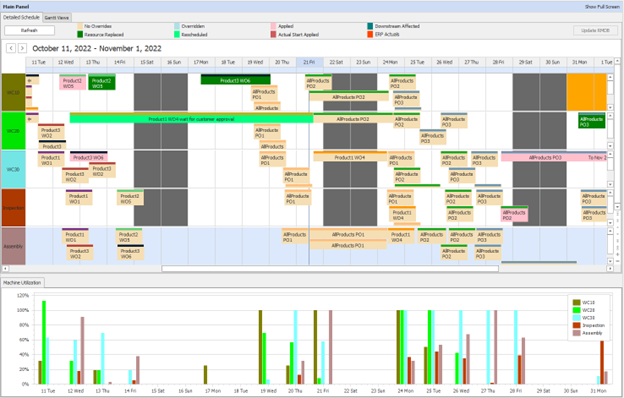Open the Machine Utilization tab
Viewport: 624px width, 398px height.
[x=22, y=283]
